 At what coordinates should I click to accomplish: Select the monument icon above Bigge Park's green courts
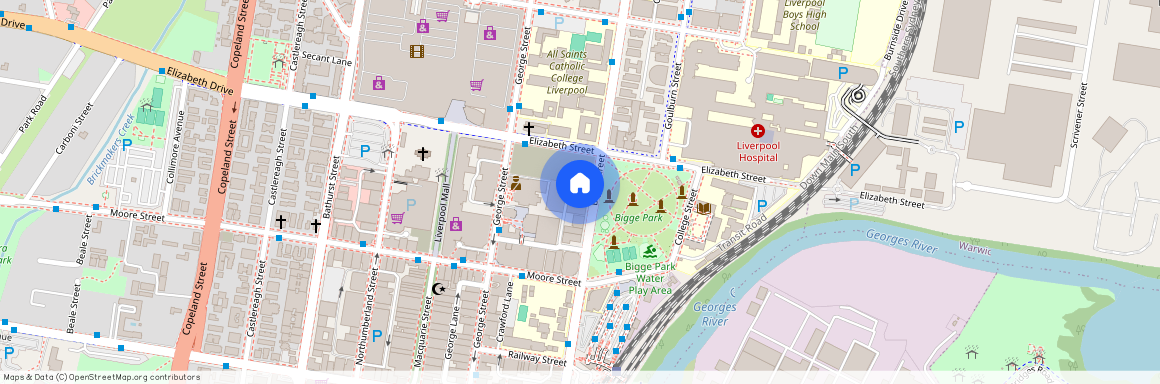coord(613,241)
